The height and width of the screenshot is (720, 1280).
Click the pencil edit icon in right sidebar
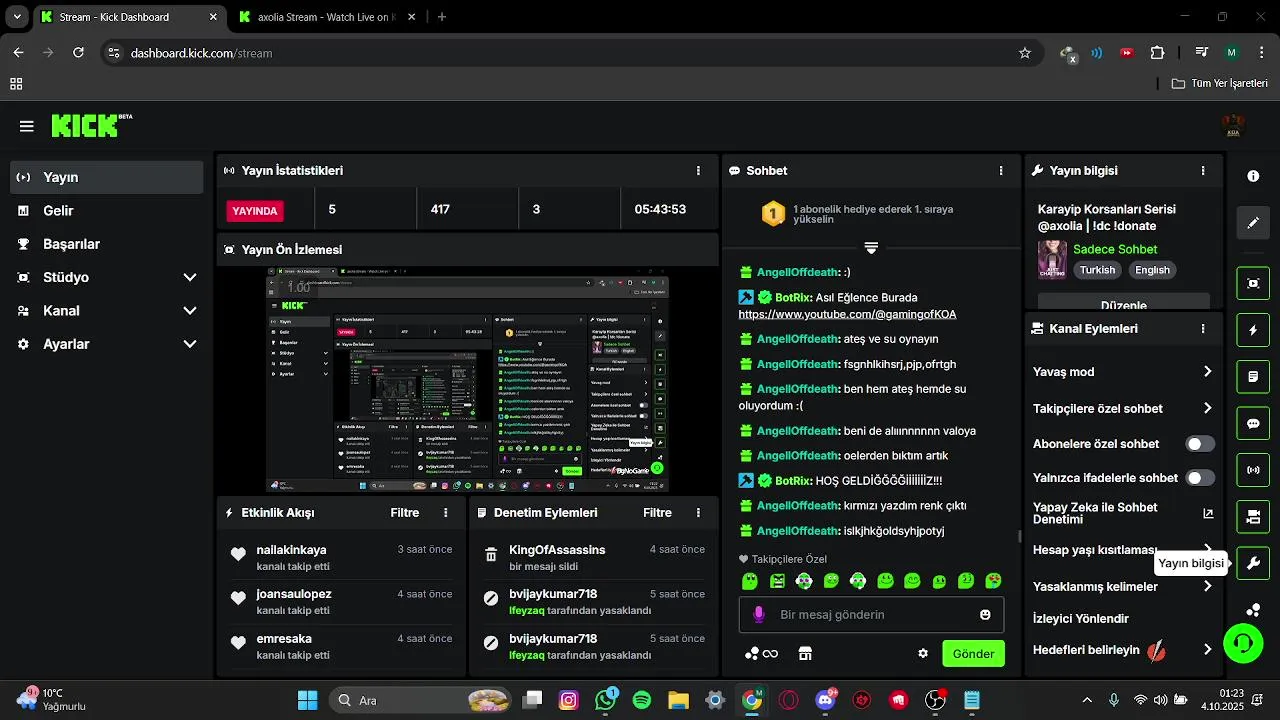(x=1253, y=223)
